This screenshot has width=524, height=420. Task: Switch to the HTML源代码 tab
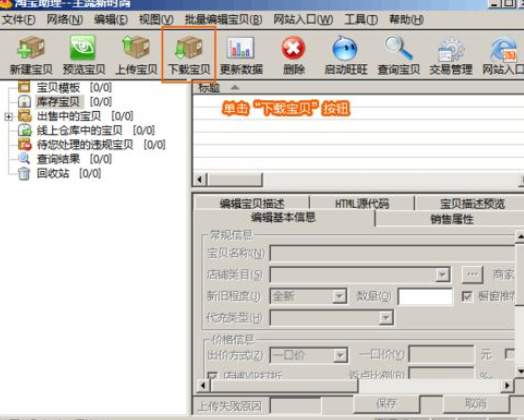(x=362, y=203)
